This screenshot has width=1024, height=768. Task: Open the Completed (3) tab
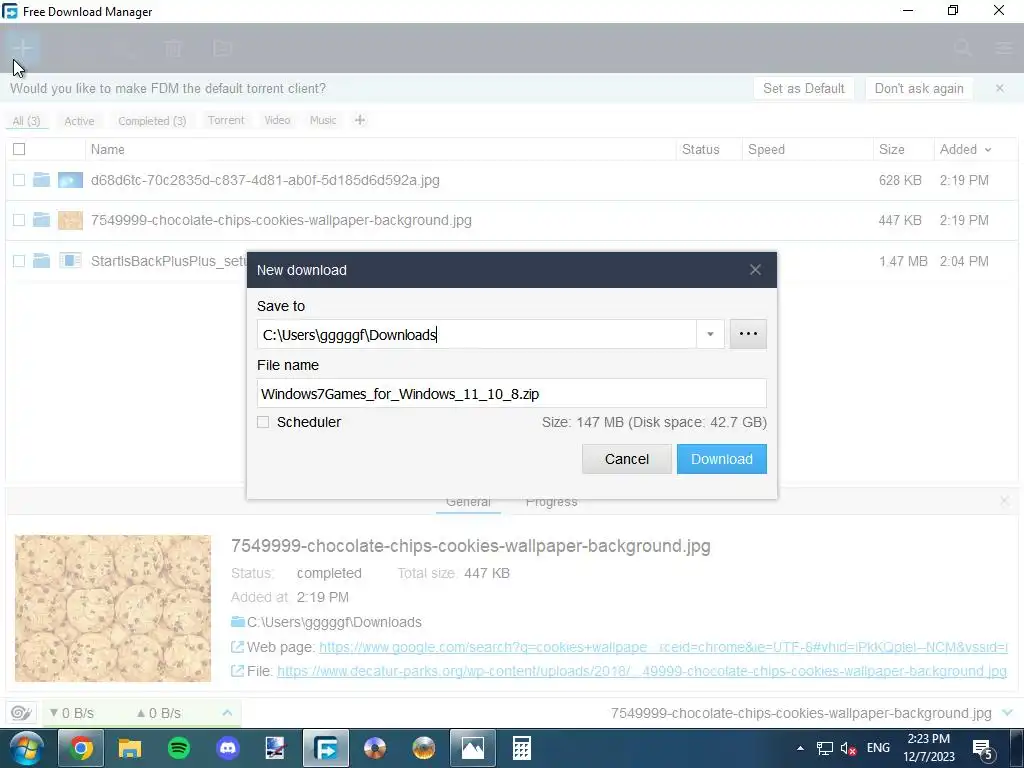pos(152,121)
